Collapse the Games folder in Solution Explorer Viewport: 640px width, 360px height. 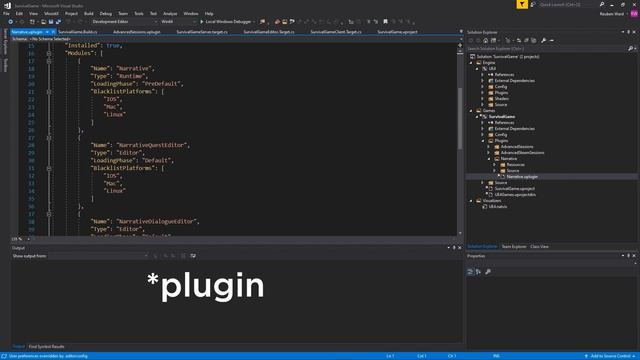coord(471,111)
